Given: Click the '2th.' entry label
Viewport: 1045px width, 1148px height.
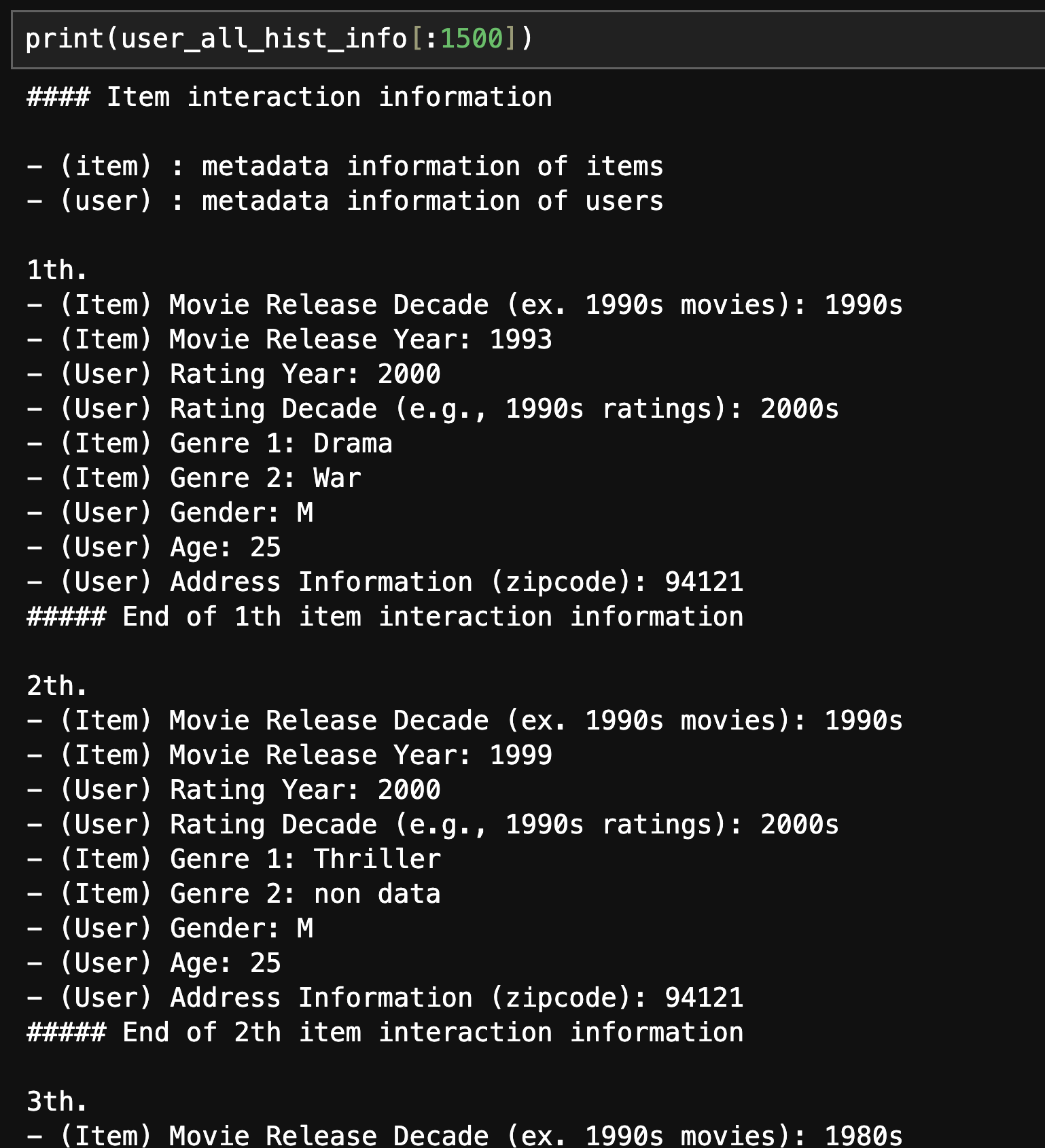Looking at the screenshot, I should coord(58,686).
